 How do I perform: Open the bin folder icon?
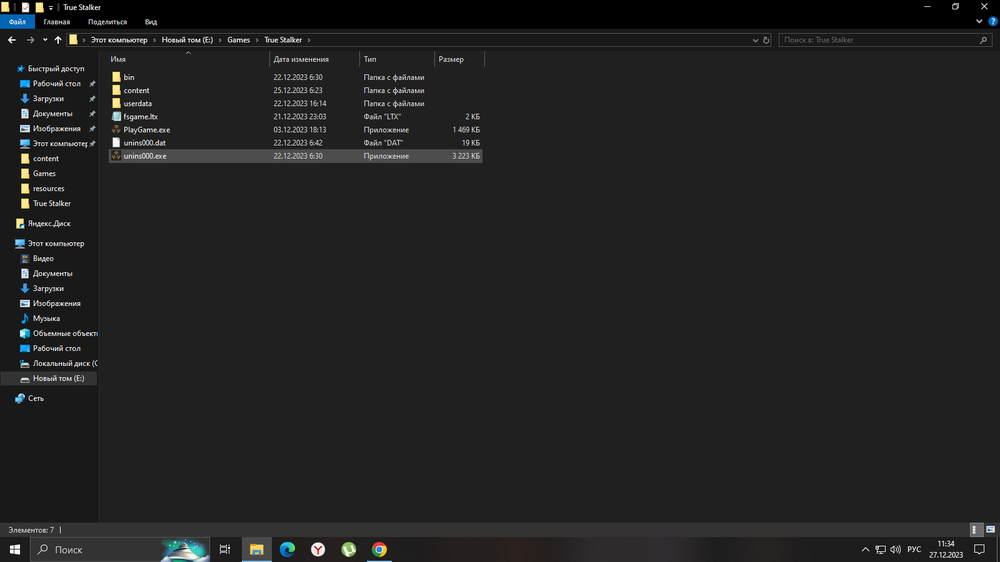click(116, 77)
